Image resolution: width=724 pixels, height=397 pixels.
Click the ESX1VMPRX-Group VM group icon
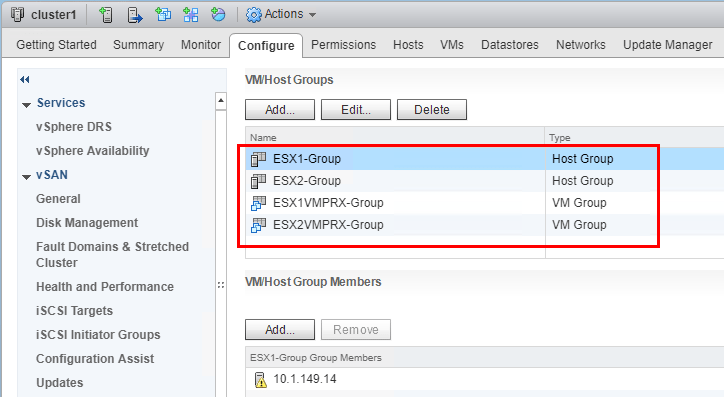258,203
